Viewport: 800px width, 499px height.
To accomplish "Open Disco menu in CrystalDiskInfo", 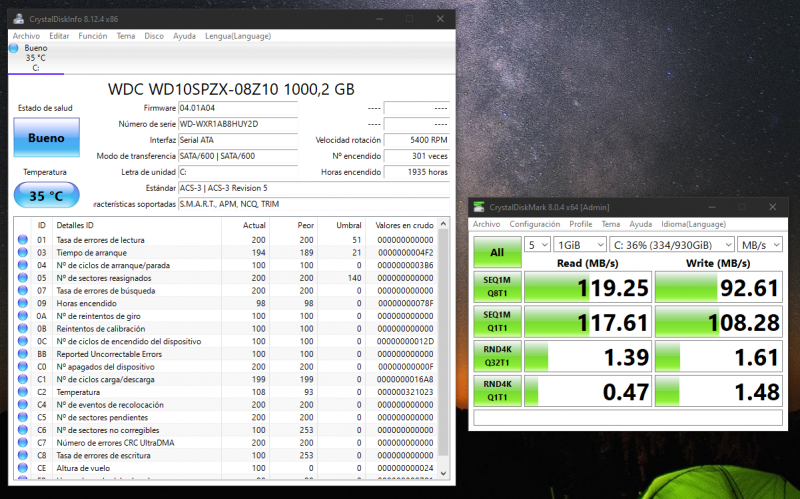I will click(x=154, y=36).
